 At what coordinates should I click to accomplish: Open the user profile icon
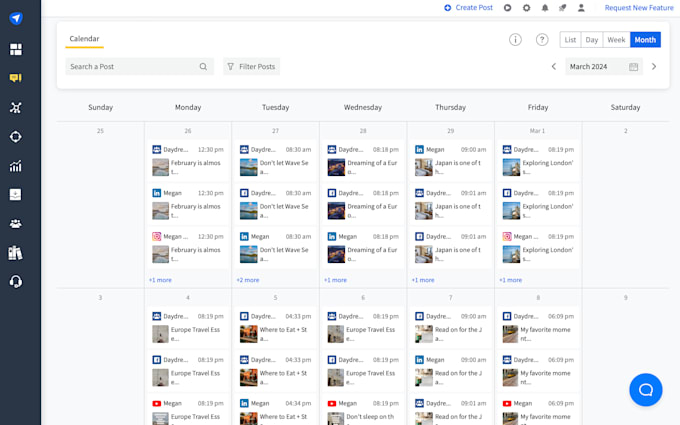coord(581,8)
